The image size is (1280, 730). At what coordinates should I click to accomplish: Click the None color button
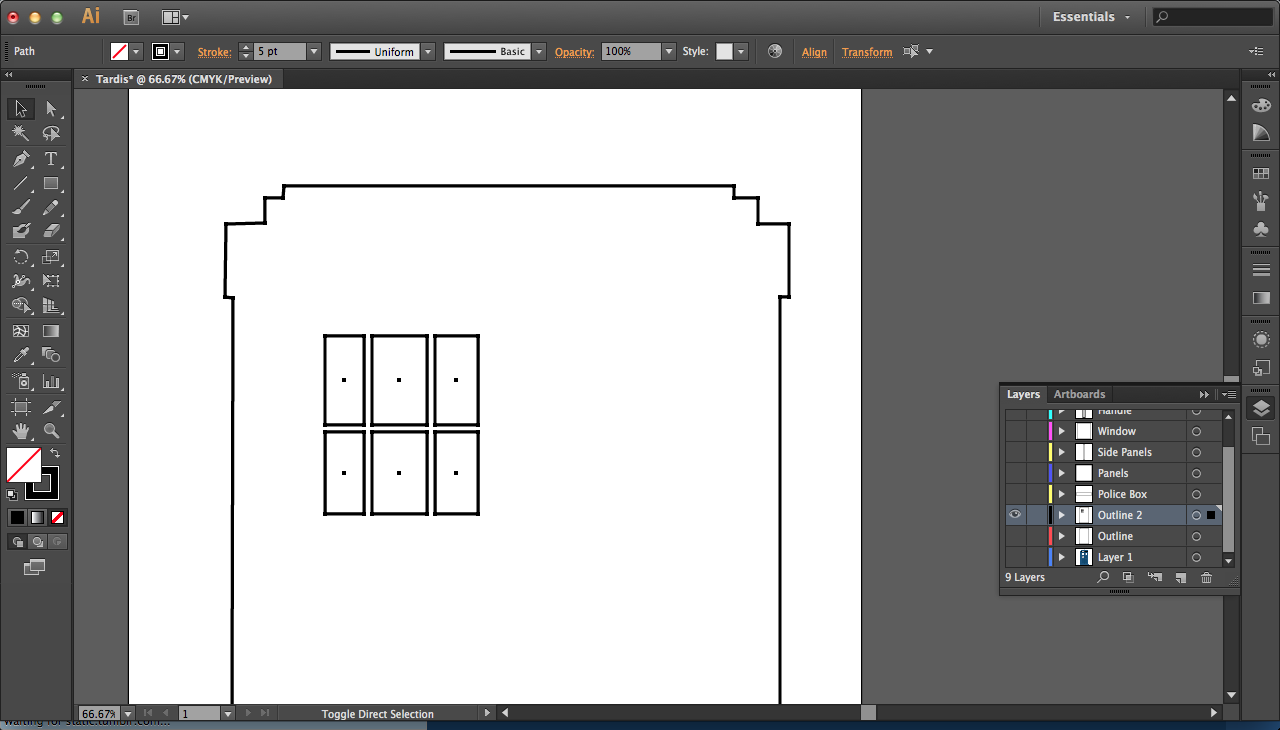[x=57, y=517]
